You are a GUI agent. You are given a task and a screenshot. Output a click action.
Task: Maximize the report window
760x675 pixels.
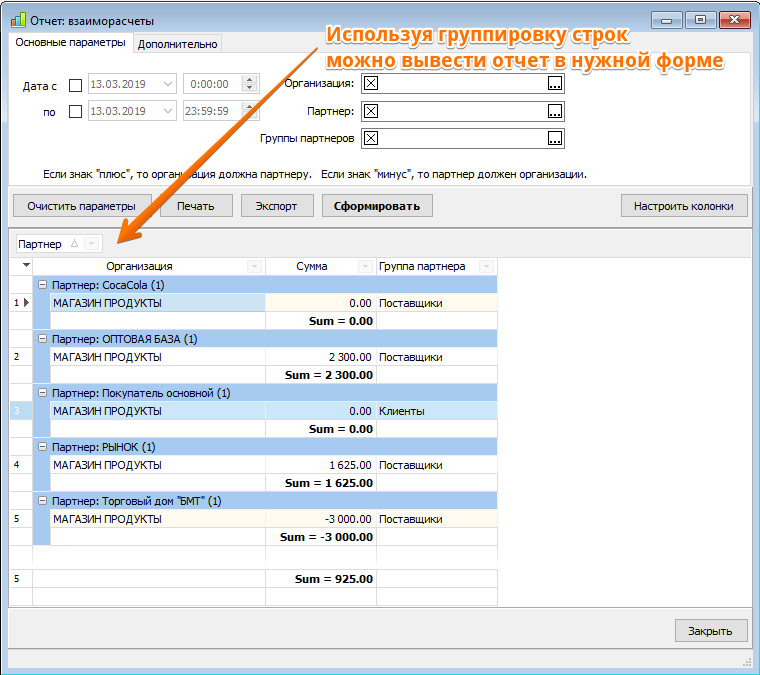700,20
